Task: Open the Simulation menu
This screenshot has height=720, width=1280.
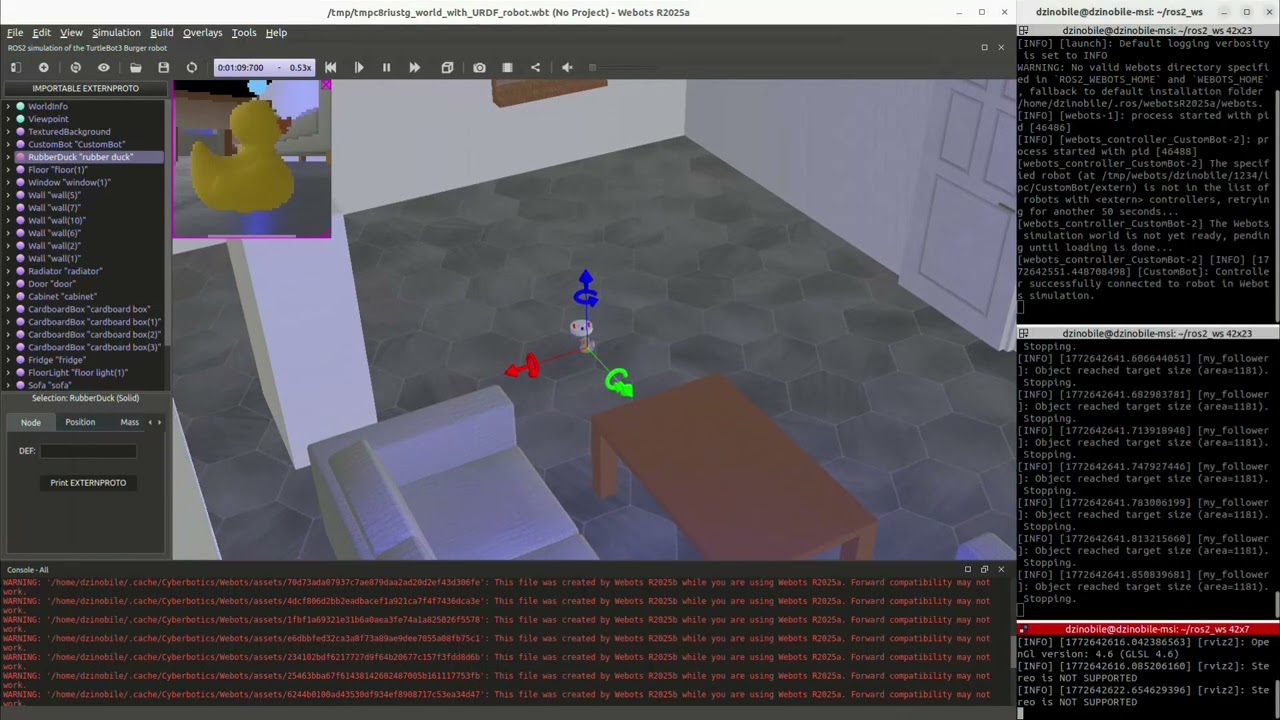Action: tap(116, 32)
